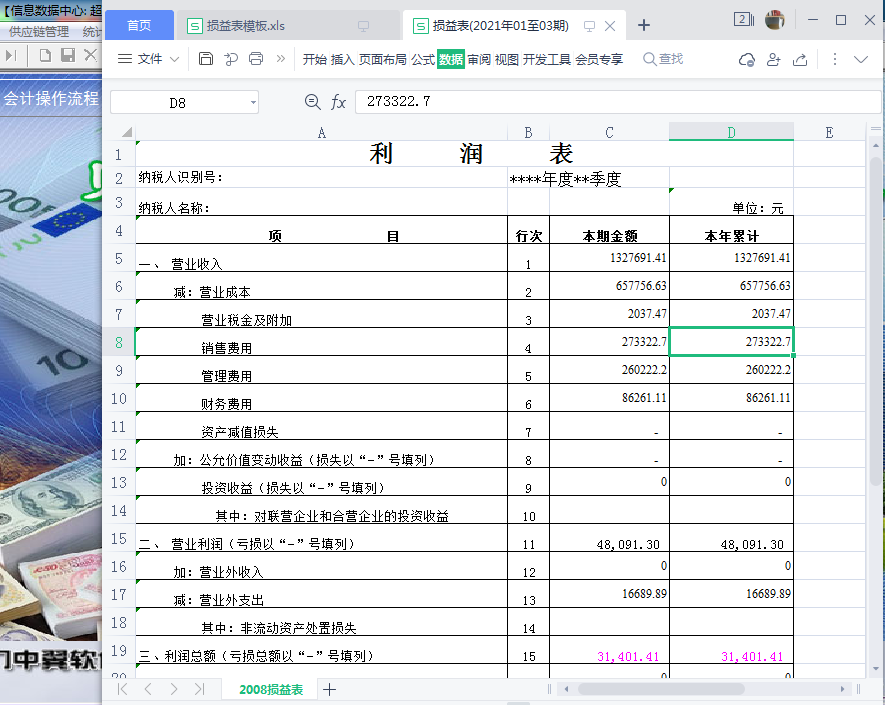The width and height of the screenshot is (885, 705).
Task: Click the Name Box showing D8
Action: [x=178, y=103]
